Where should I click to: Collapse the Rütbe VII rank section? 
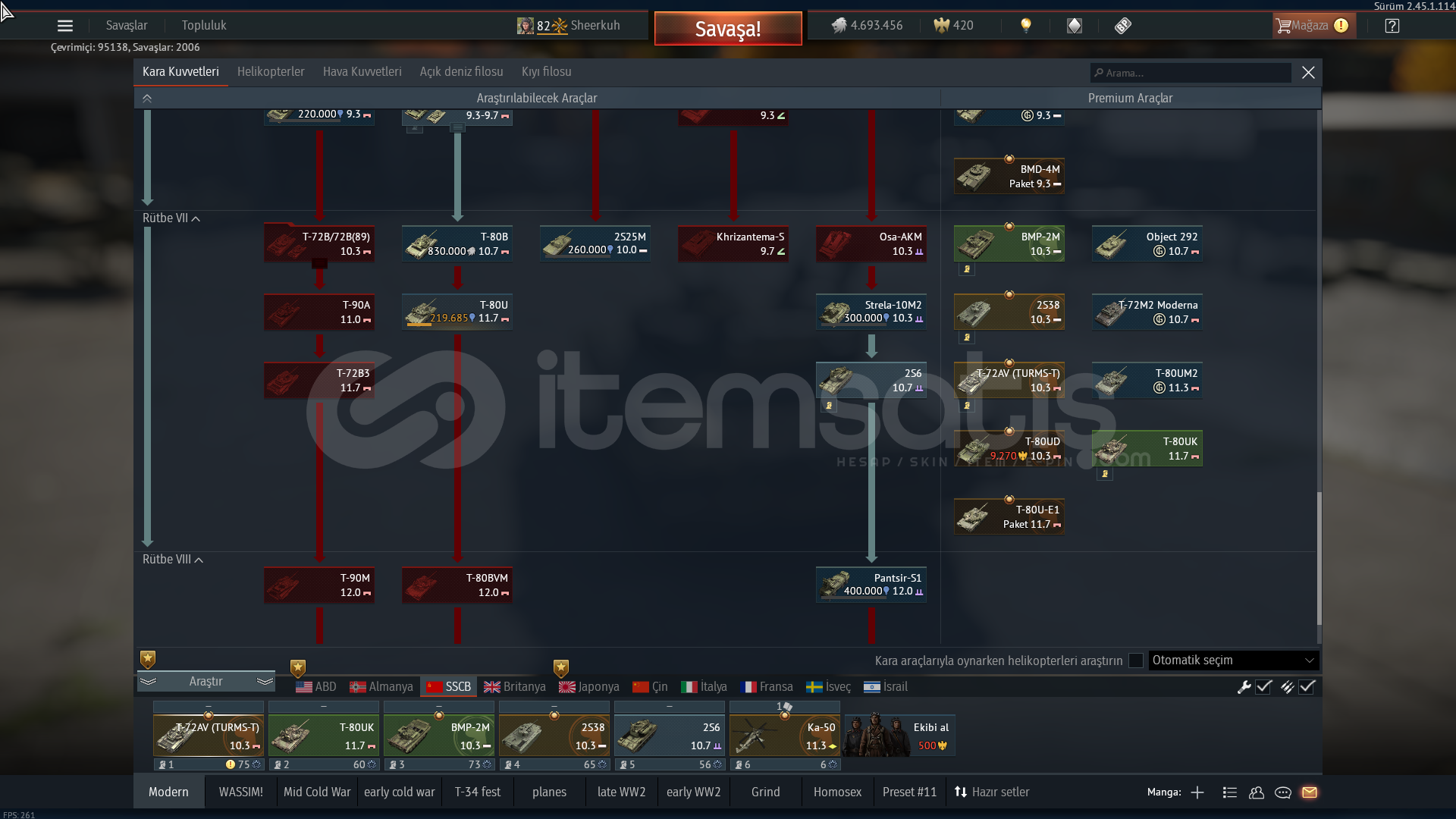click(171, 218)
